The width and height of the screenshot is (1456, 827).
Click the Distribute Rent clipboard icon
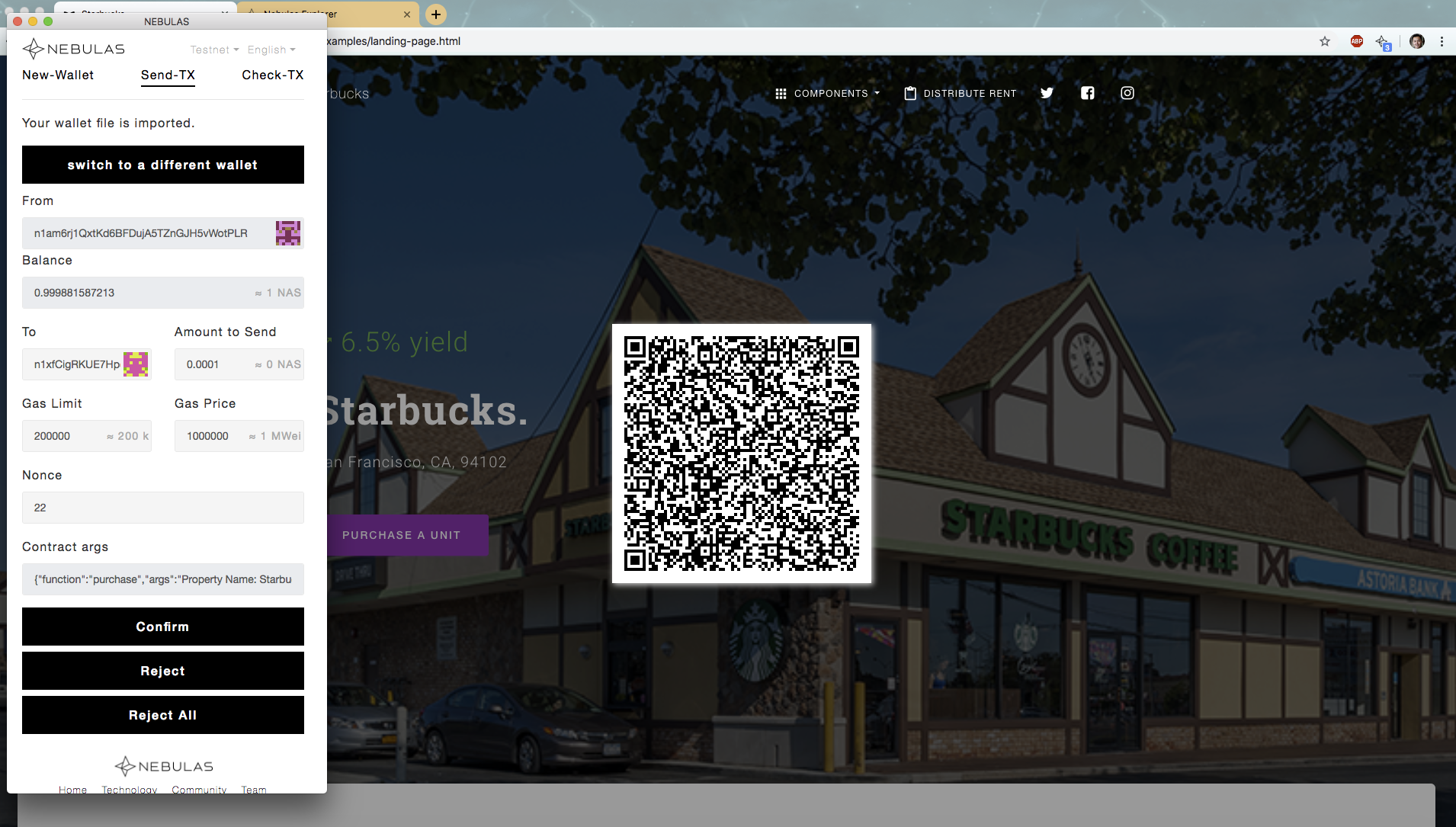coord(910,93)
